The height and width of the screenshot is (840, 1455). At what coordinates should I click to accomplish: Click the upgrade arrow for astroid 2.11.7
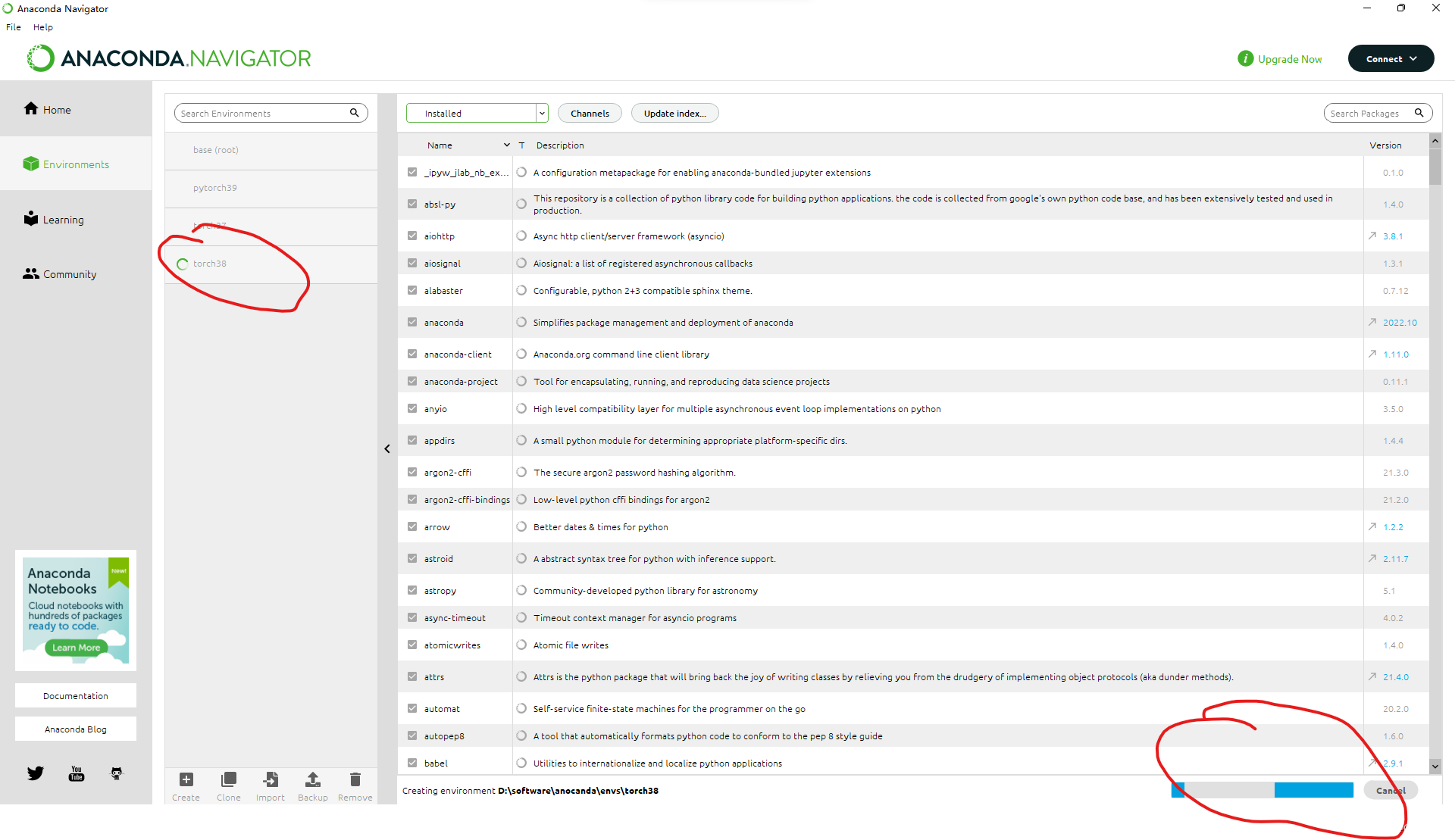tap(1372, 558)
